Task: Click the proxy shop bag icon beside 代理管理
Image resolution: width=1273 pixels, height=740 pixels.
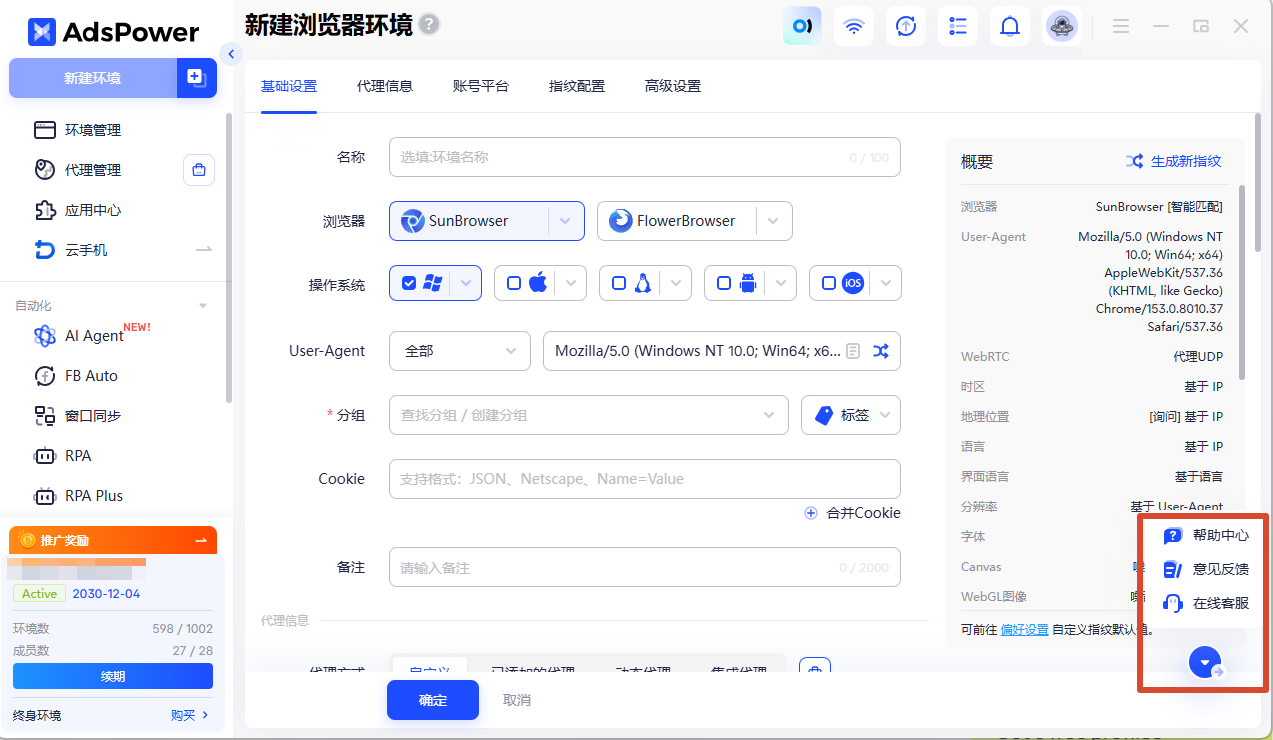Action: [199, 170]
